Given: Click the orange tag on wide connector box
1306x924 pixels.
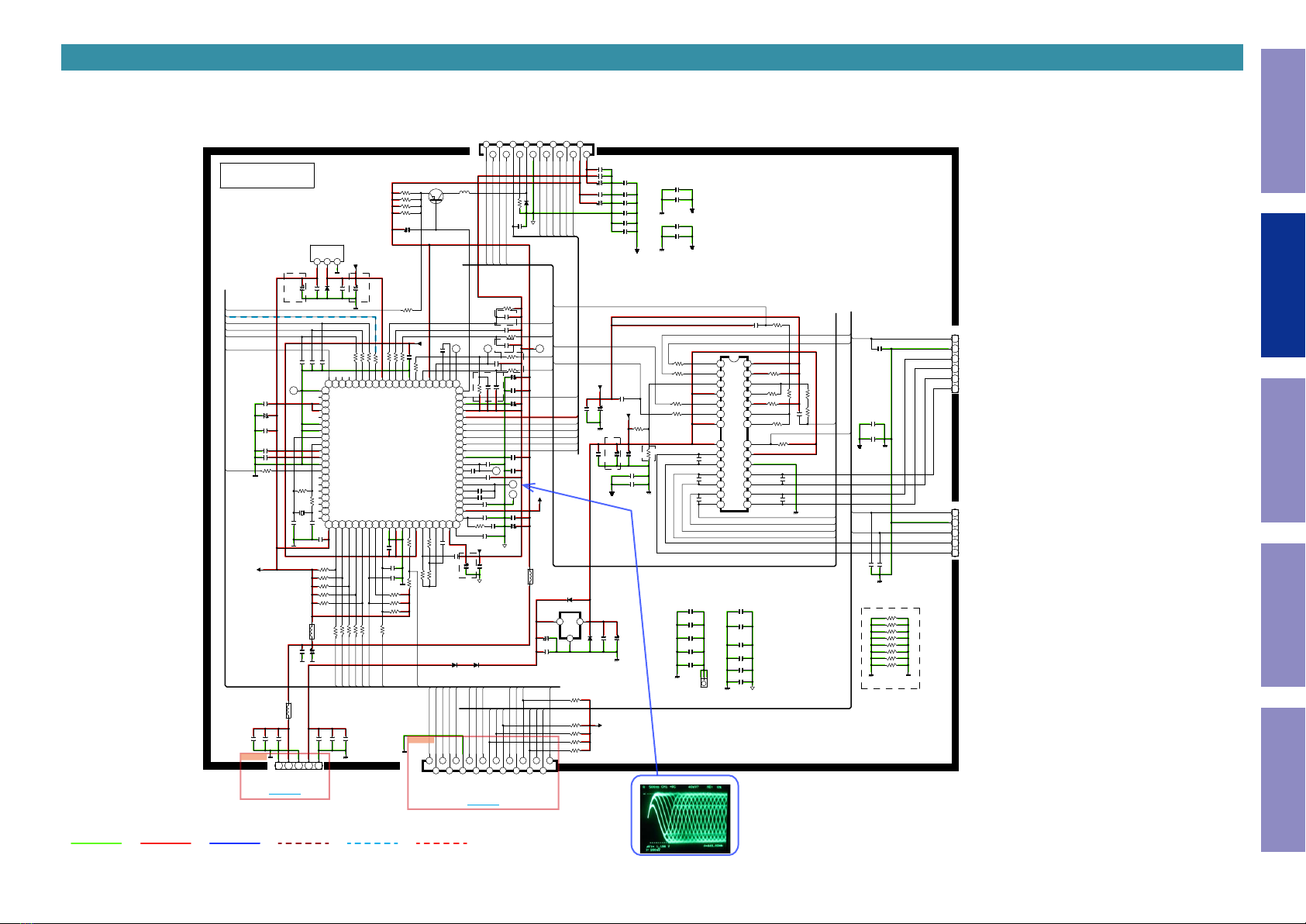Looking at the screenshot, I should click(421, 740).
